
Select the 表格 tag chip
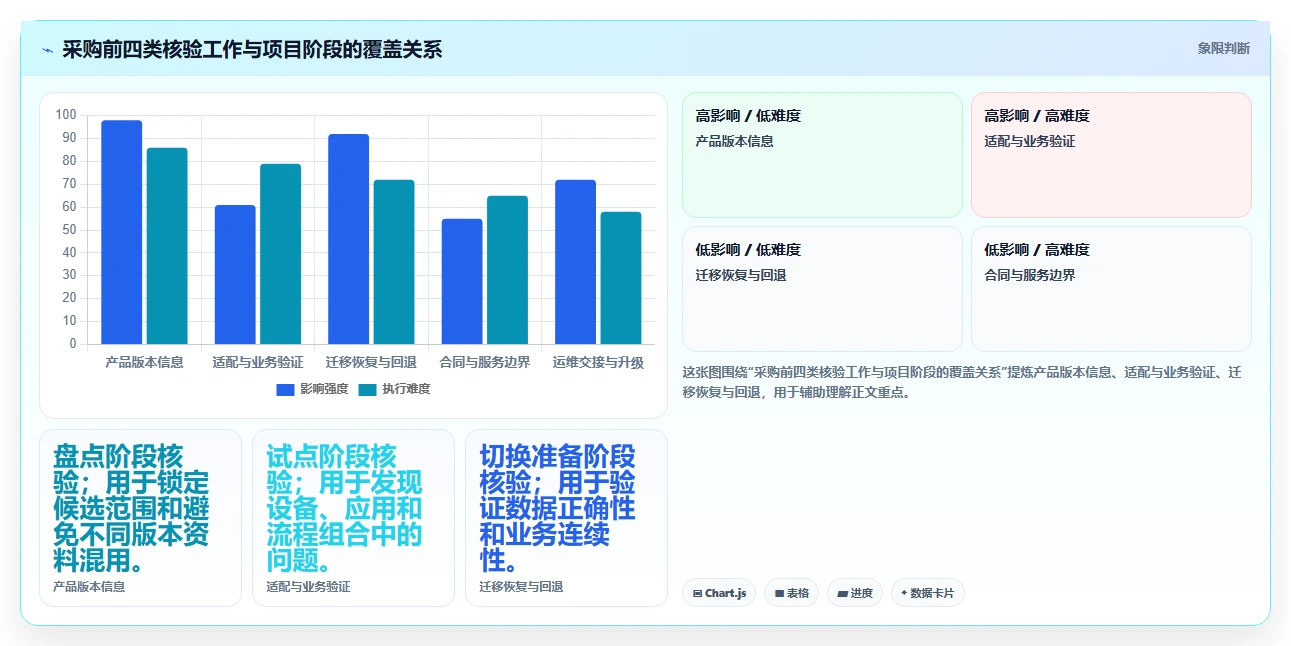click(x=791, y=593)
